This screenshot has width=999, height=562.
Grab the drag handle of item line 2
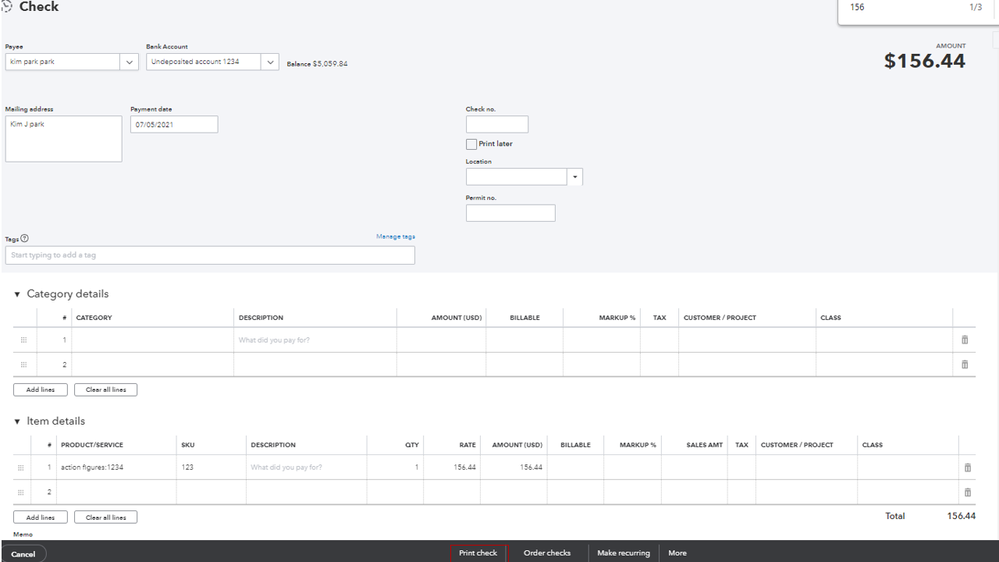coord(20,492)
